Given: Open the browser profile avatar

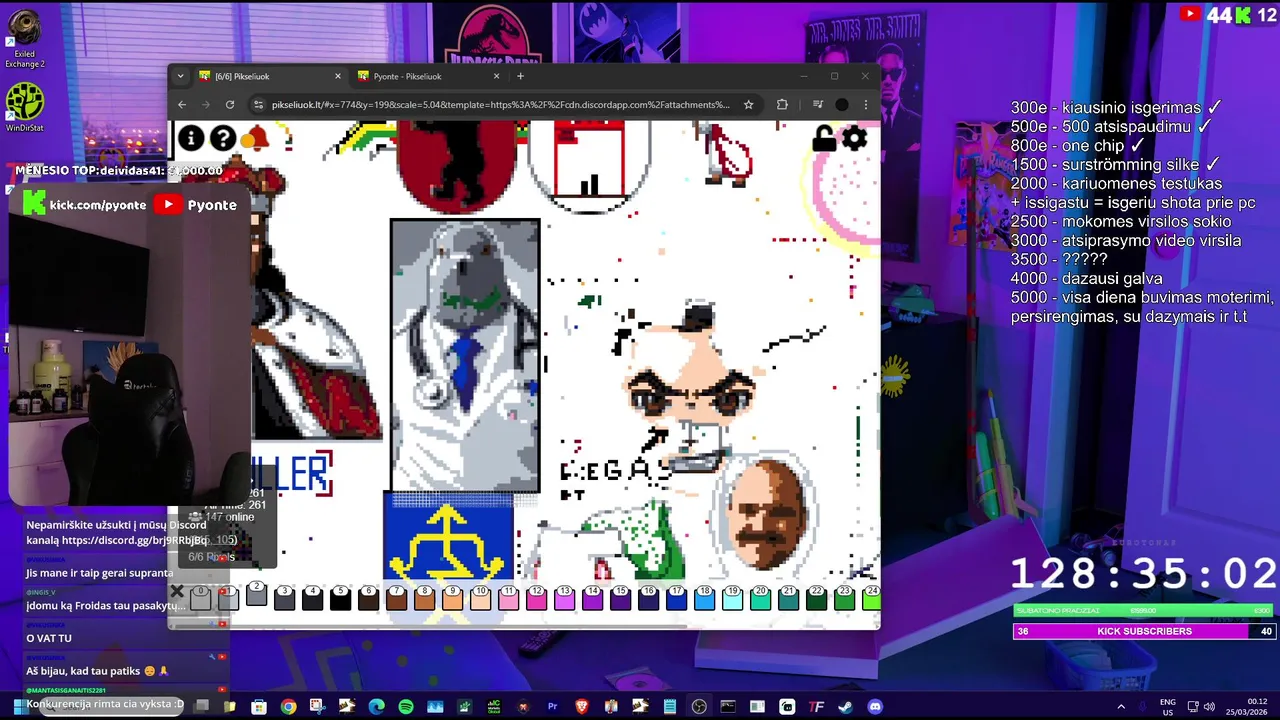Looking at the screenshot, I should pyautogui.click(x=842, y=104).
